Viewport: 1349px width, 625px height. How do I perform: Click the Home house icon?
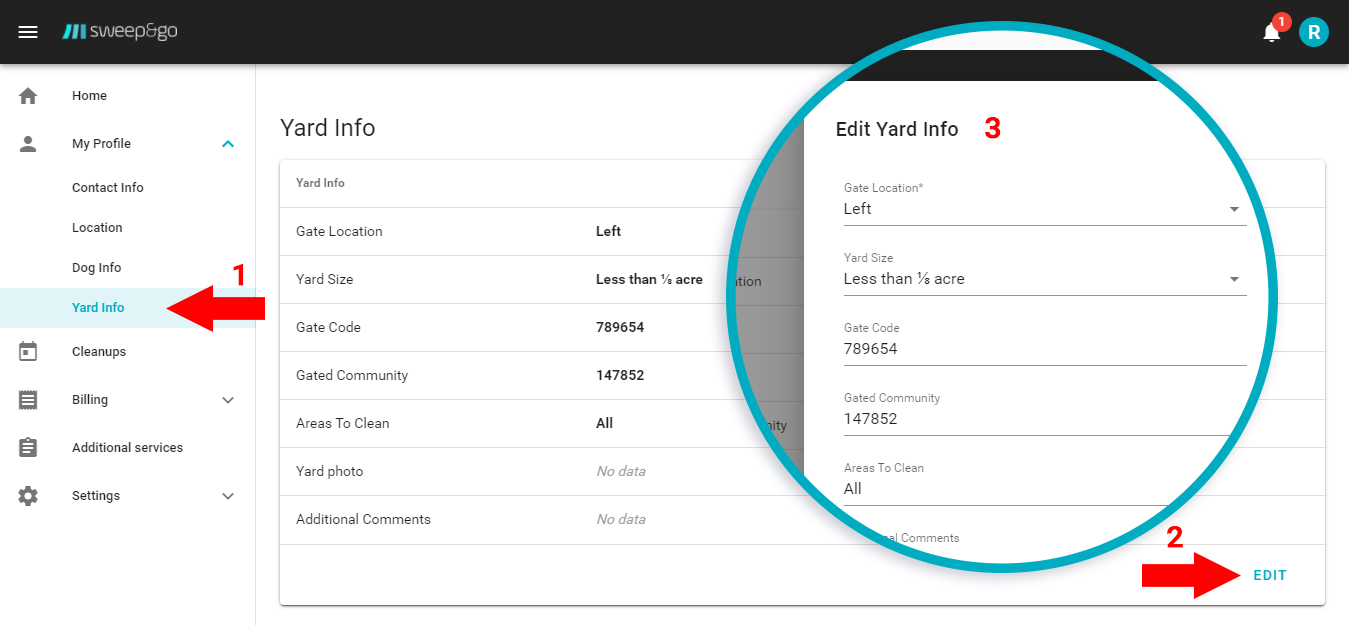28,95
